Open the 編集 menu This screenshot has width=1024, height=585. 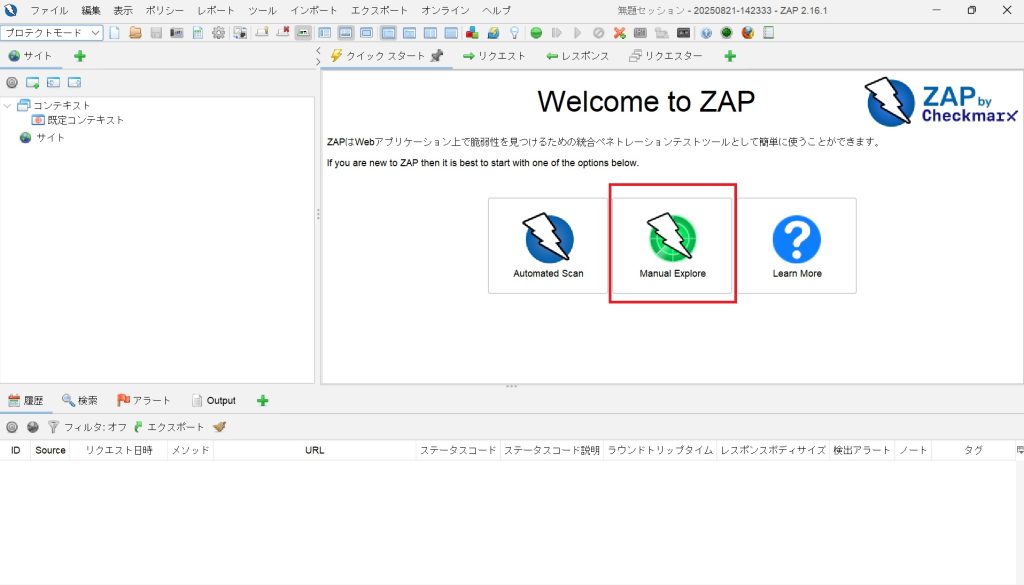91,10
